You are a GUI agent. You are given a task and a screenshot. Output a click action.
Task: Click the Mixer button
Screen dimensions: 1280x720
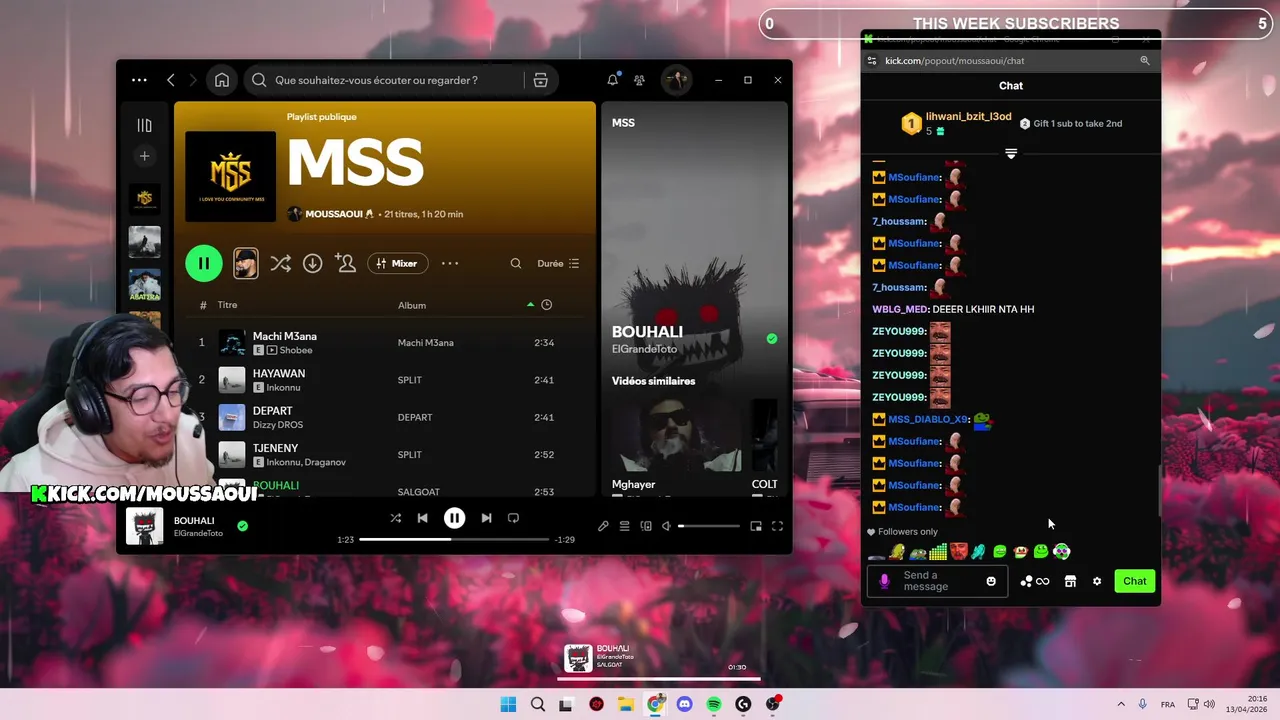tap(396, 263)
